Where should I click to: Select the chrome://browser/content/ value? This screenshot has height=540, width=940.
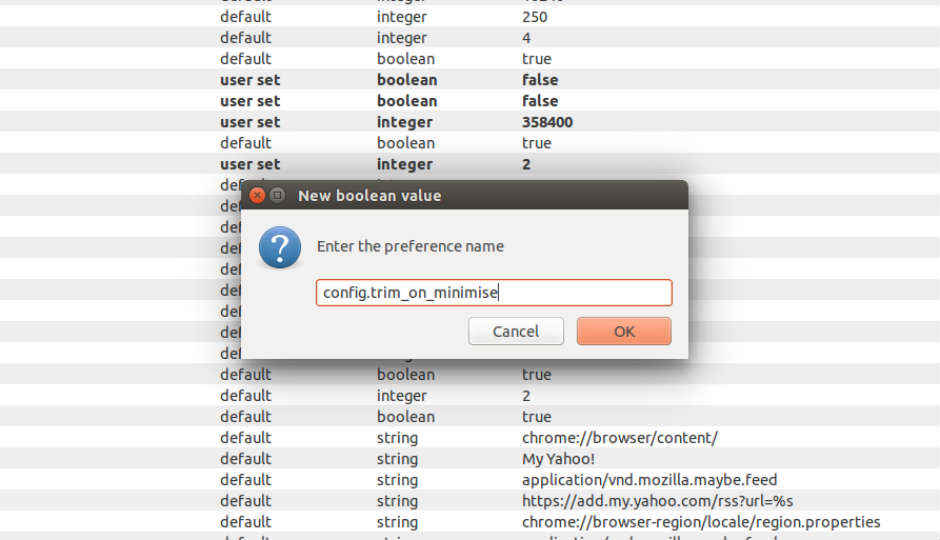(620, 438)
